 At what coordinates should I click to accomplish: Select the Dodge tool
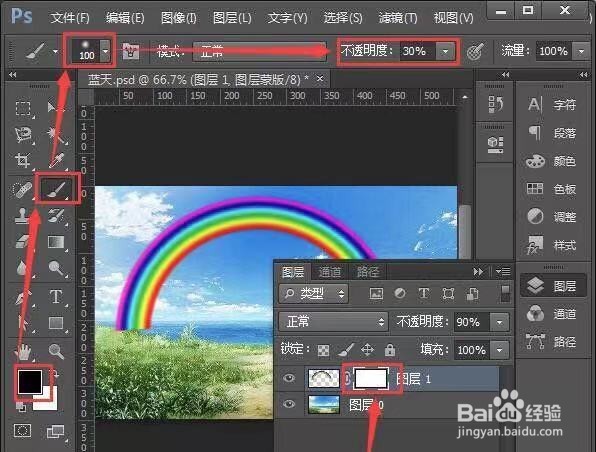tap(56, 268)
